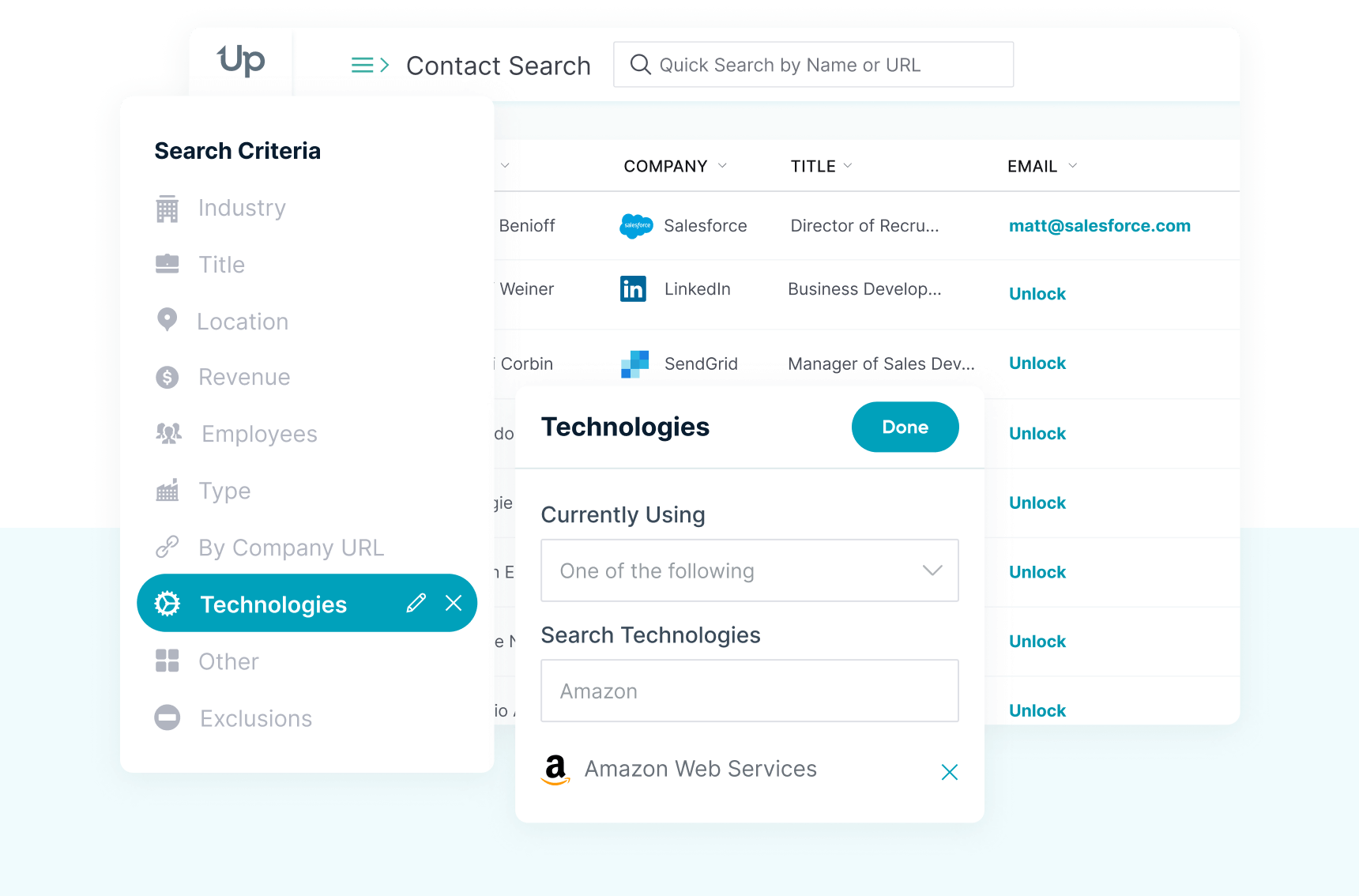Viewport: 1359px width, 896px height.
Task: Expand the COMPANY column sort dropdown
Action: [x=722, y=166]
